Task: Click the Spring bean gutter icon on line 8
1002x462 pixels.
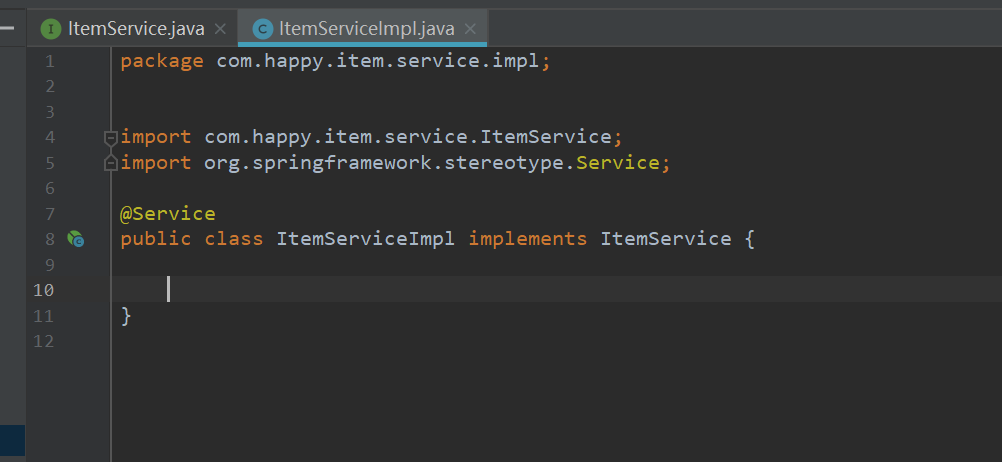Action: pos(75,239)
